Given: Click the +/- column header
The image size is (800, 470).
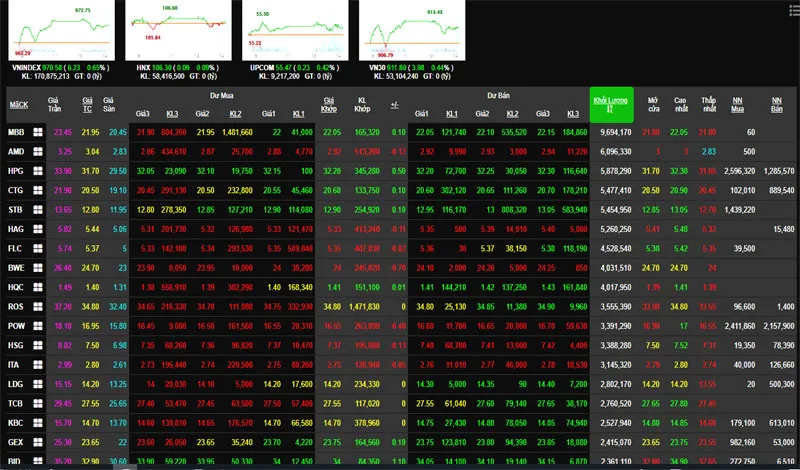Looking at the screenshot, I should pyautogui.click(x=394, y=105).
